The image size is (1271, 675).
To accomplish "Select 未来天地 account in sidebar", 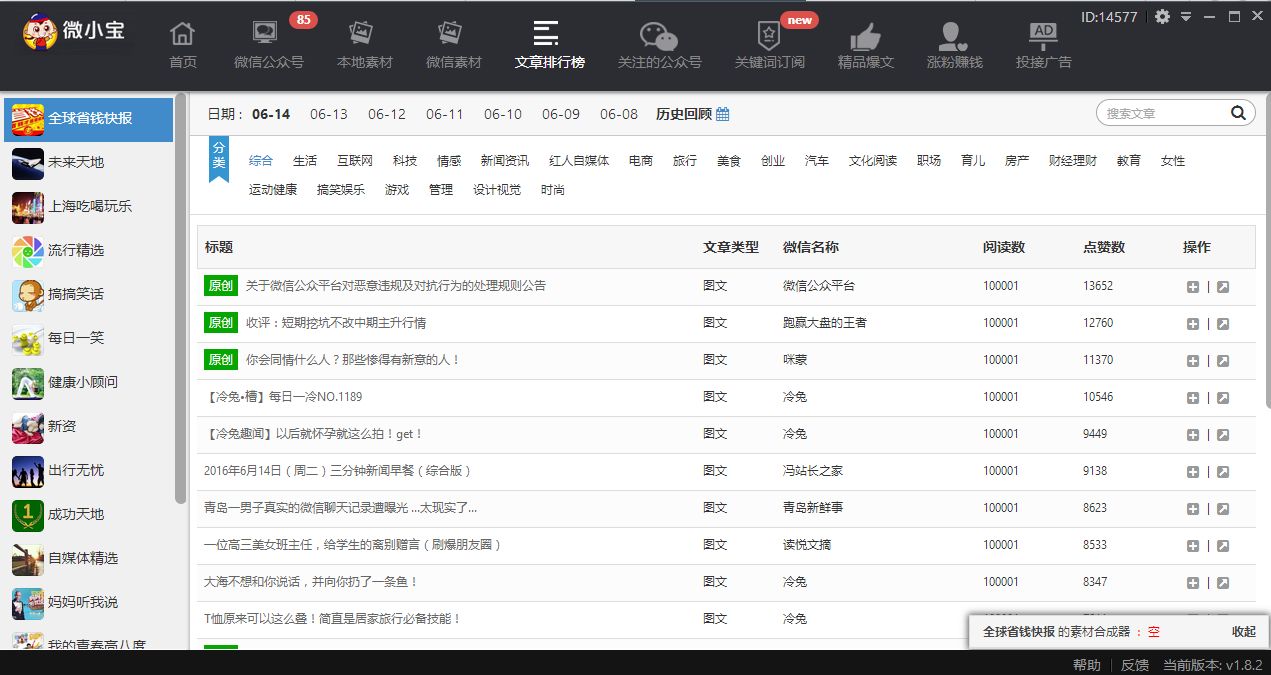I will tap(88, 162).
